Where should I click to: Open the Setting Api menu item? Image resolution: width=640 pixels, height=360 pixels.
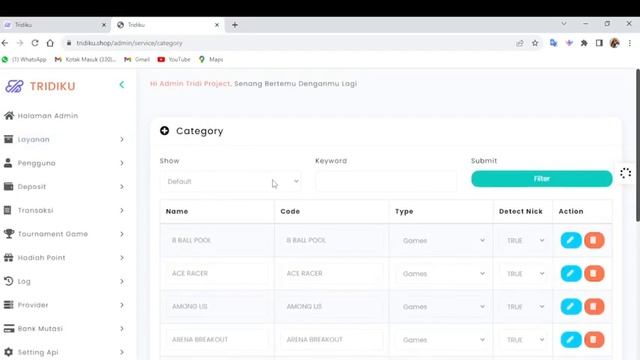click(65, 352)
